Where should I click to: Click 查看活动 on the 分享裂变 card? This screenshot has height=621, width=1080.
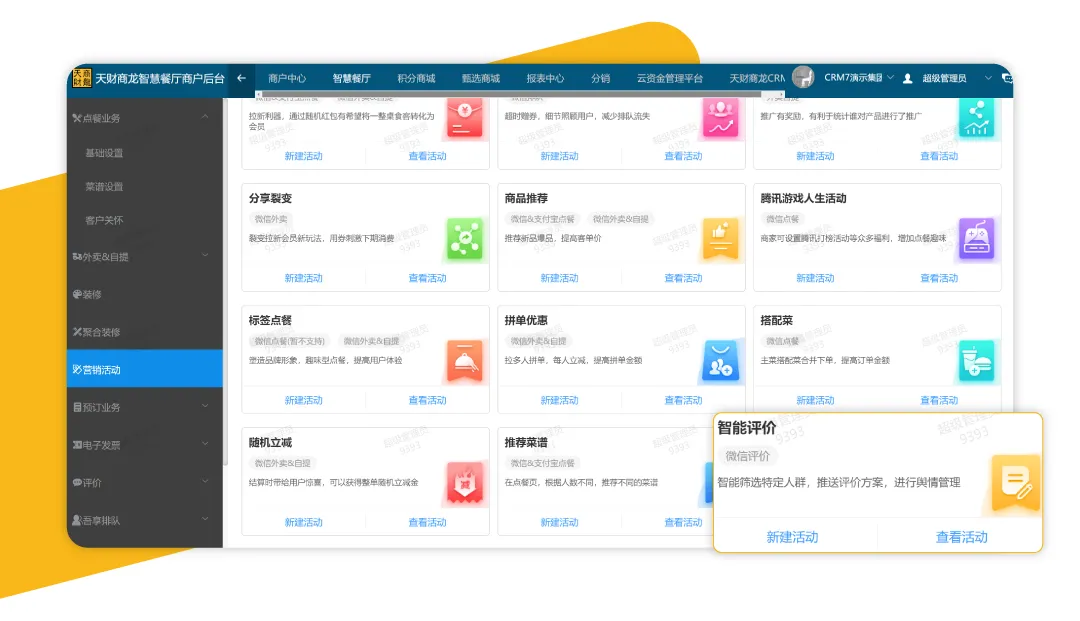click(427, 278)
